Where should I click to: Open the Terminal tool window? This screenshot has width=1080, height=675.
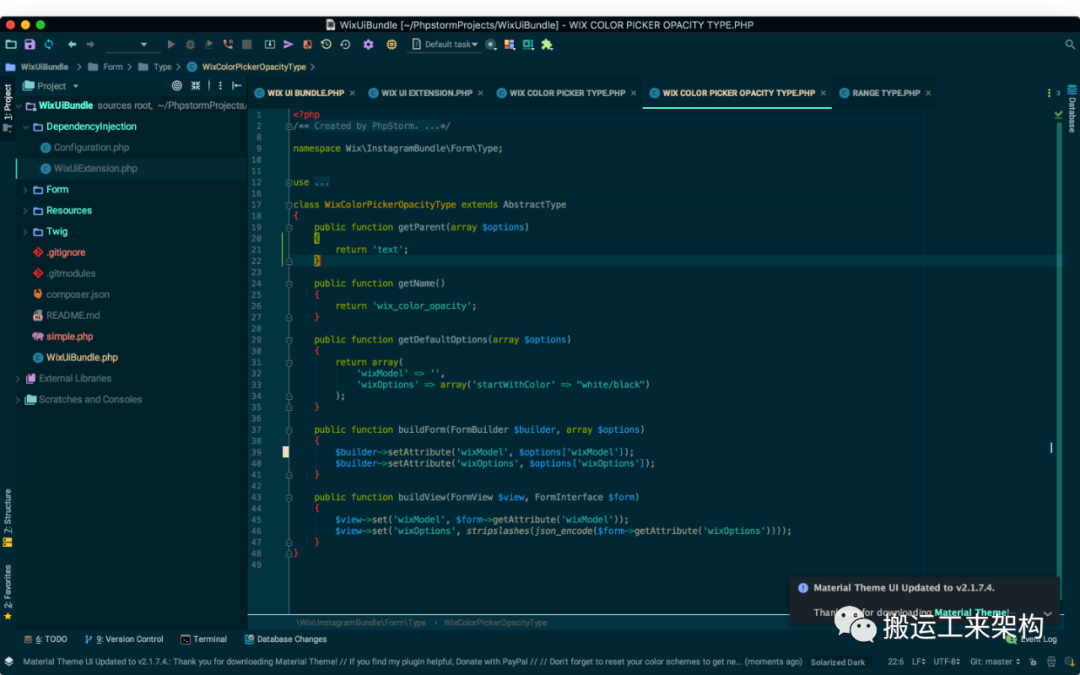click(x=204, y=639)
